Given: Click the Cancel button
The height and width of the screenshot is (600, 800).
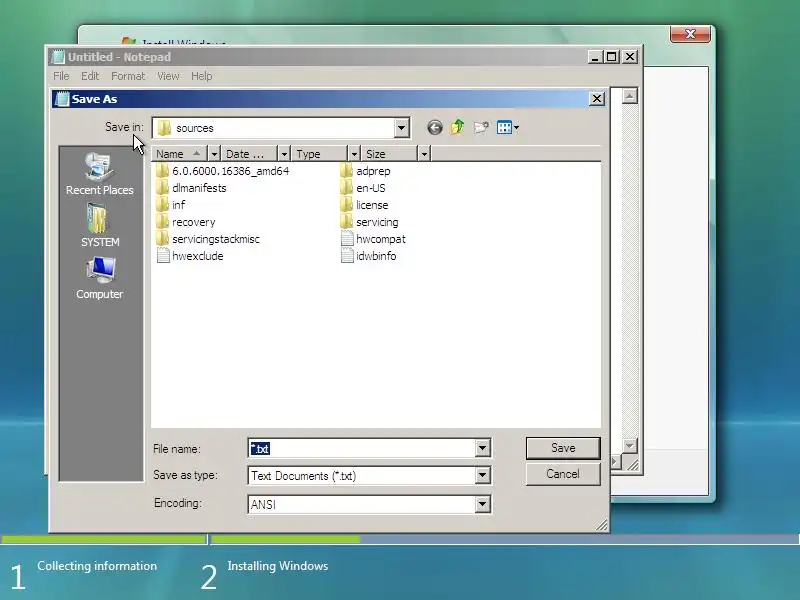Looking at the screenshot, I should 563,474.
